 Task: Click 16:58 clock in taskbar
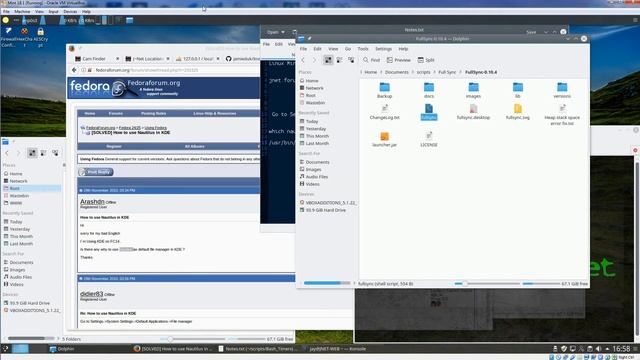pyautogui.click(x=621, y=349)
